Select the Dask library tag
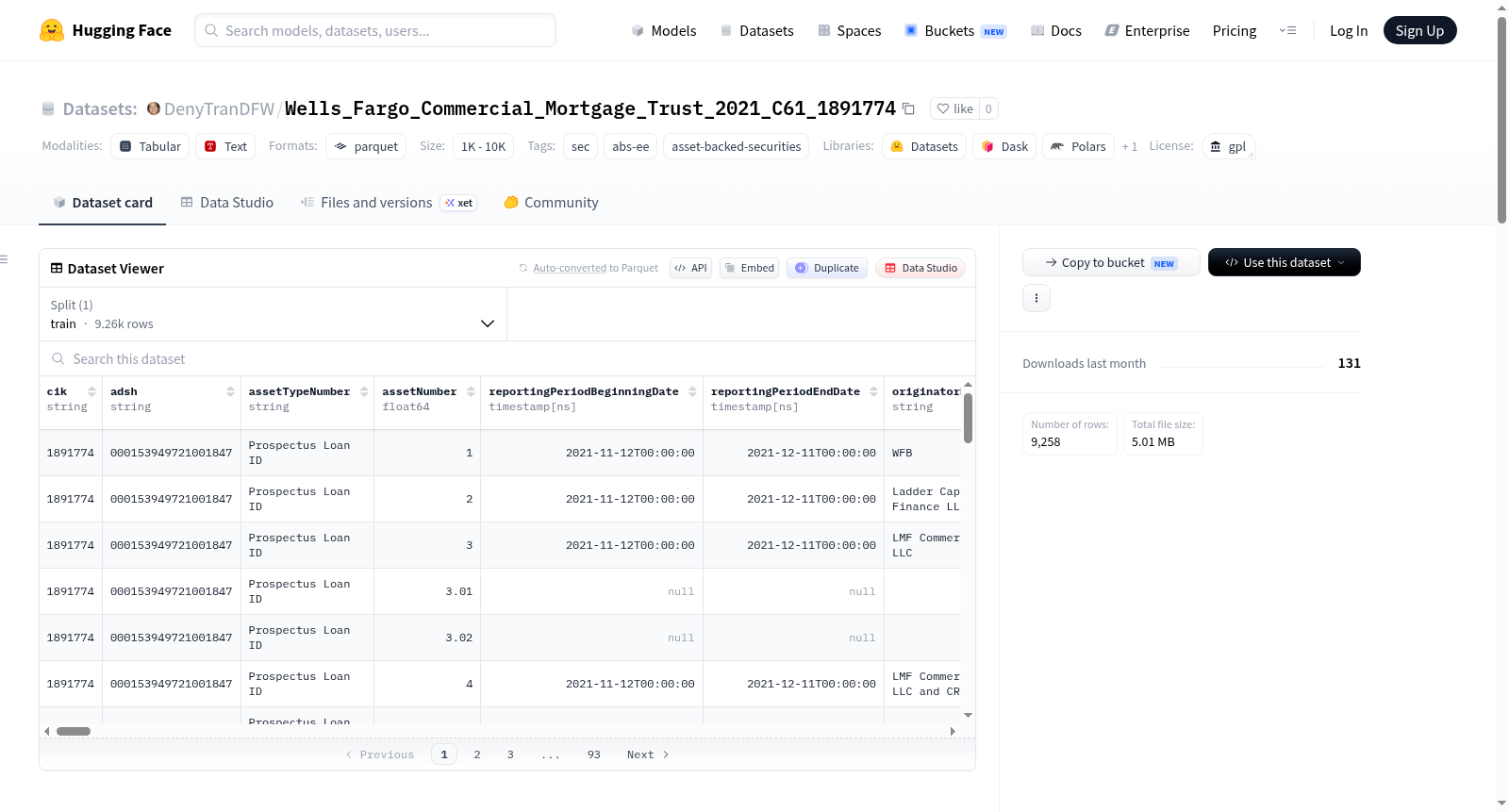 point(1004,146)
